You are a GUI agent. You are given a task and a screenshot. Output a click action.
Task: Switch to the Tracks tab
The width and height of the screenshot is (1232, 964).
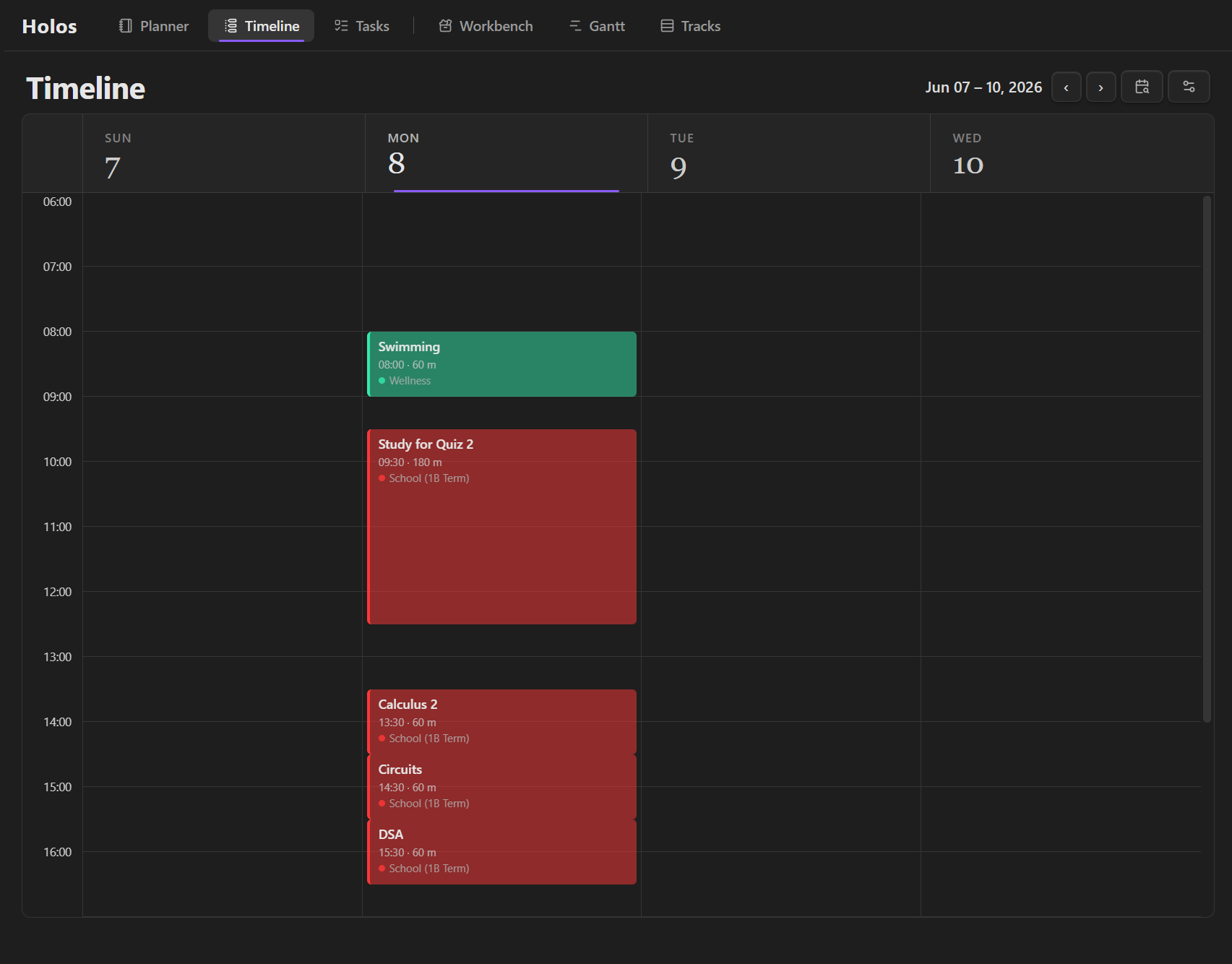690,26
